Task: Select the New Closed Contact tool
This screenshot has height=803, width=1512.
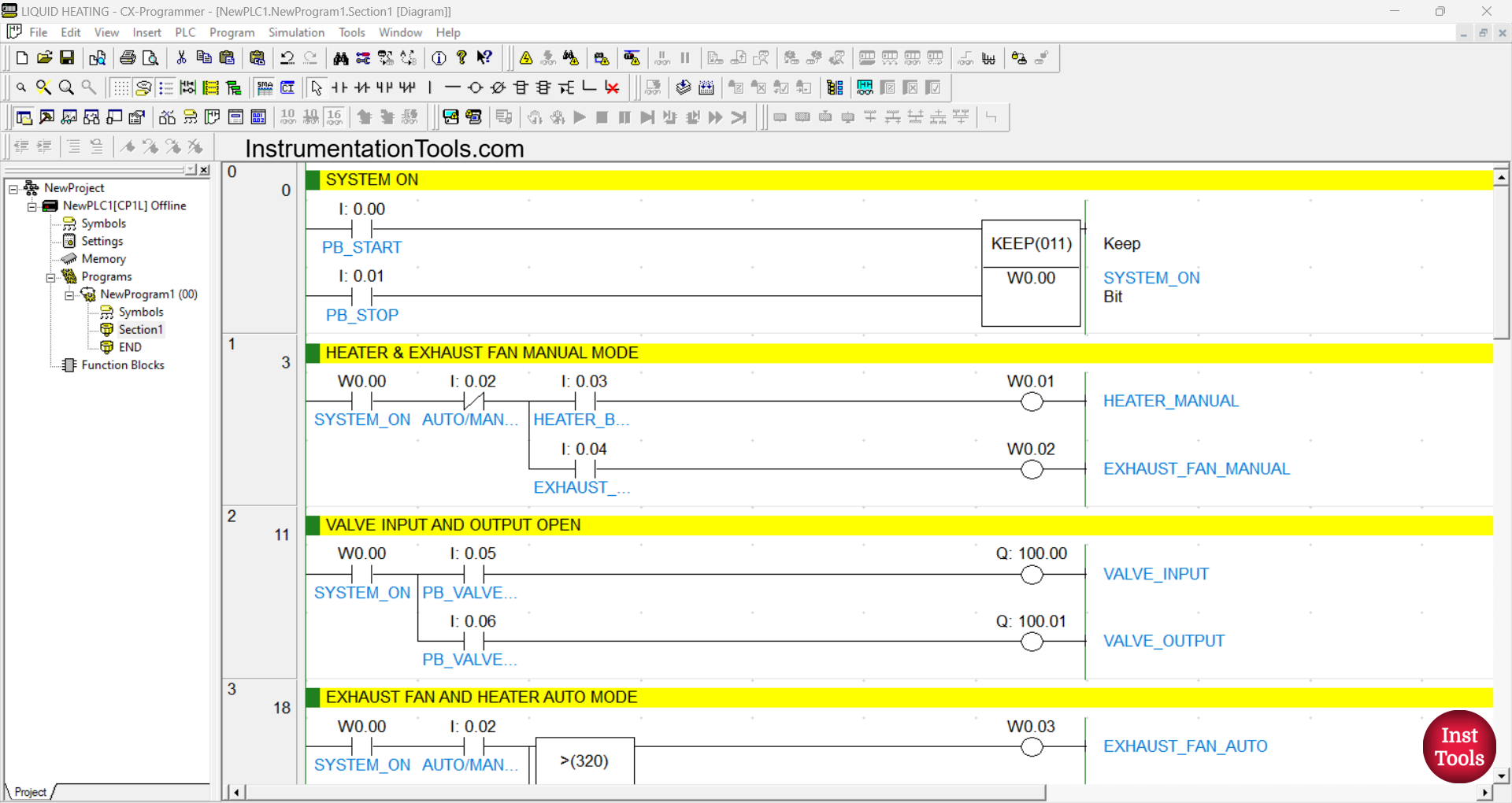Action: [362, 87]
